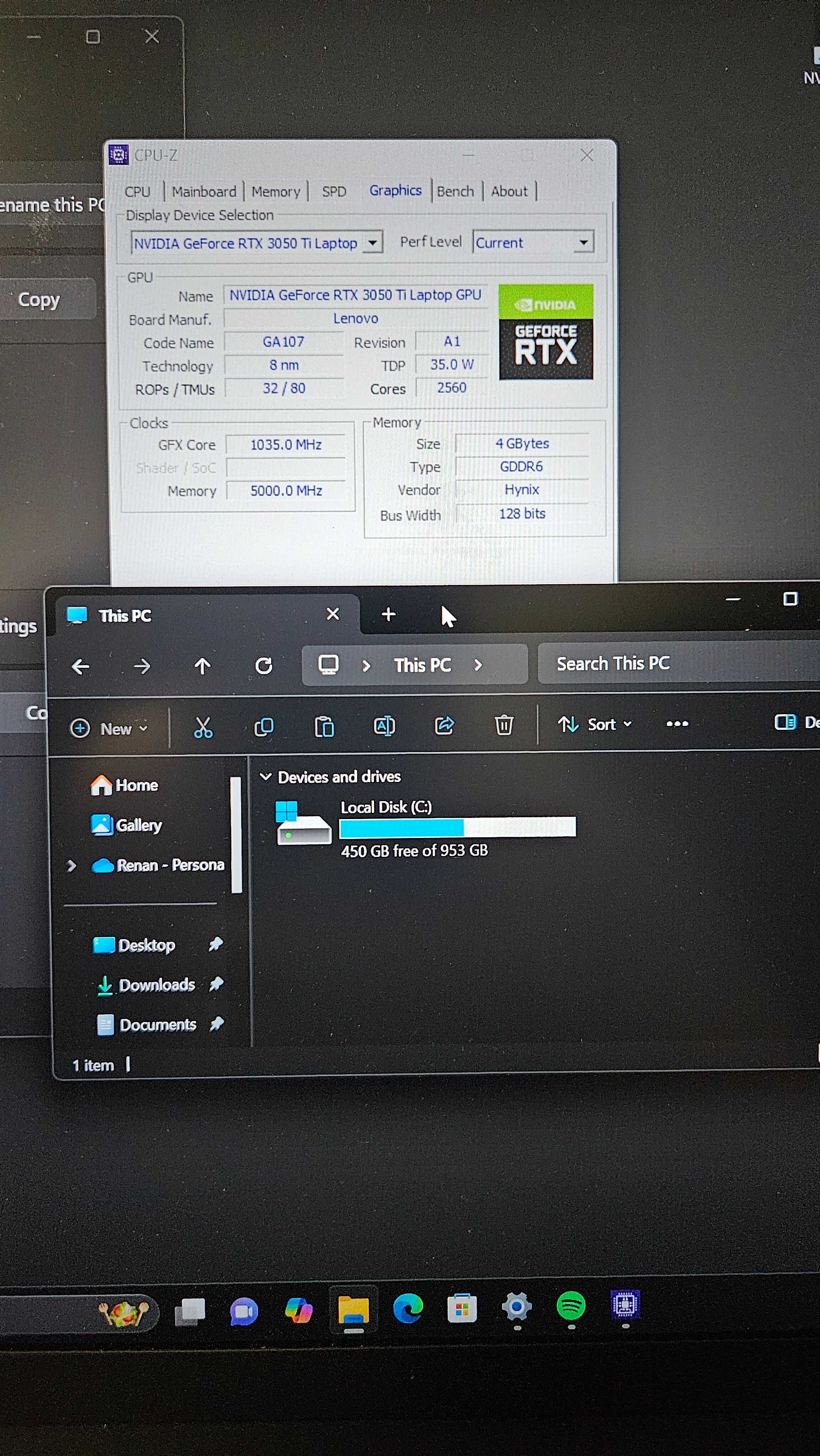Open the See more ellipsis menu
This screenshot has height=1456, width=820.
point(677,724)
